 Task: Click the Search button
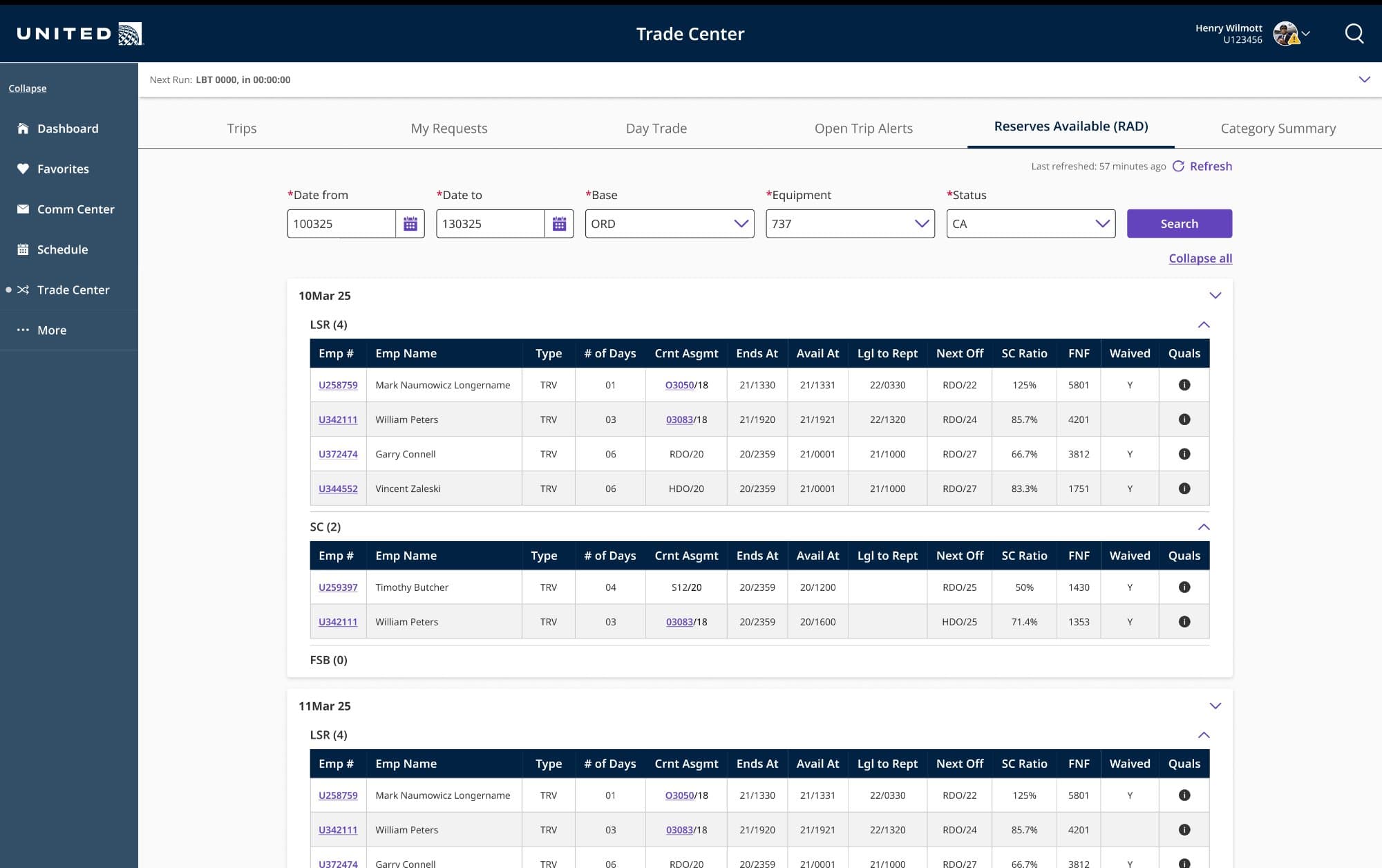pos(1179,223)
